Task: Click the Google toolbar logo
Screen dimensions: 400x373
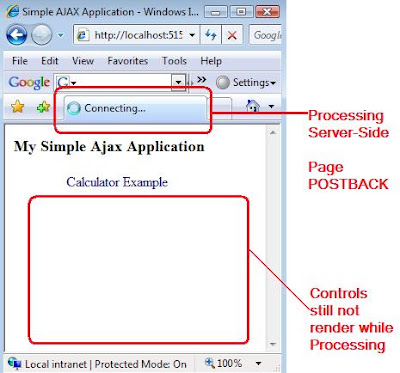Action: [x=29, y=82]
